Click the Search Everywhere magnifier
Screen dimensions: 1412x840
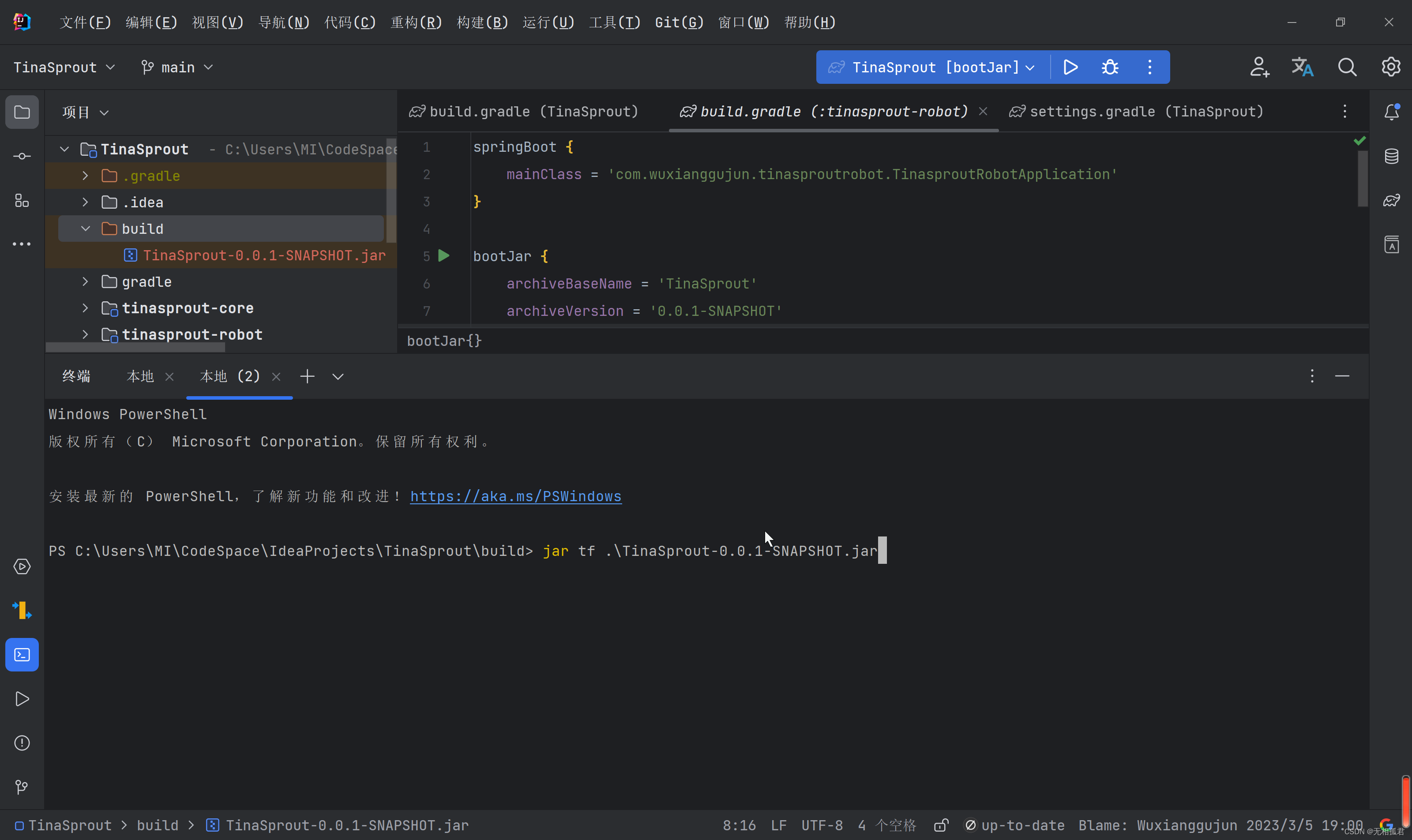click(x=1347, y=67)
